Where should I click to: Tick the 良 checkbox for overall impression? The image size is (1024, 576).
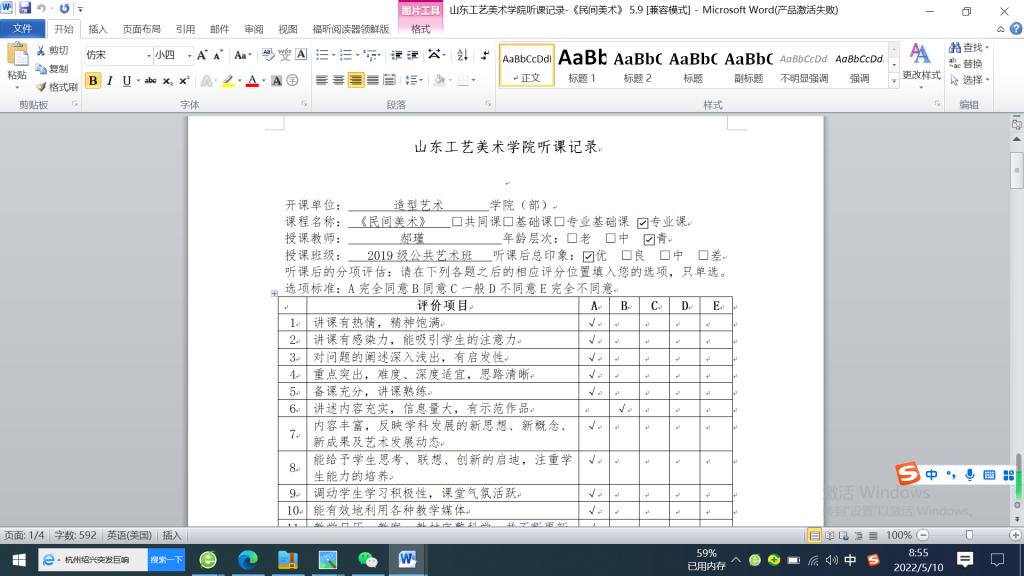pos(627,256)
